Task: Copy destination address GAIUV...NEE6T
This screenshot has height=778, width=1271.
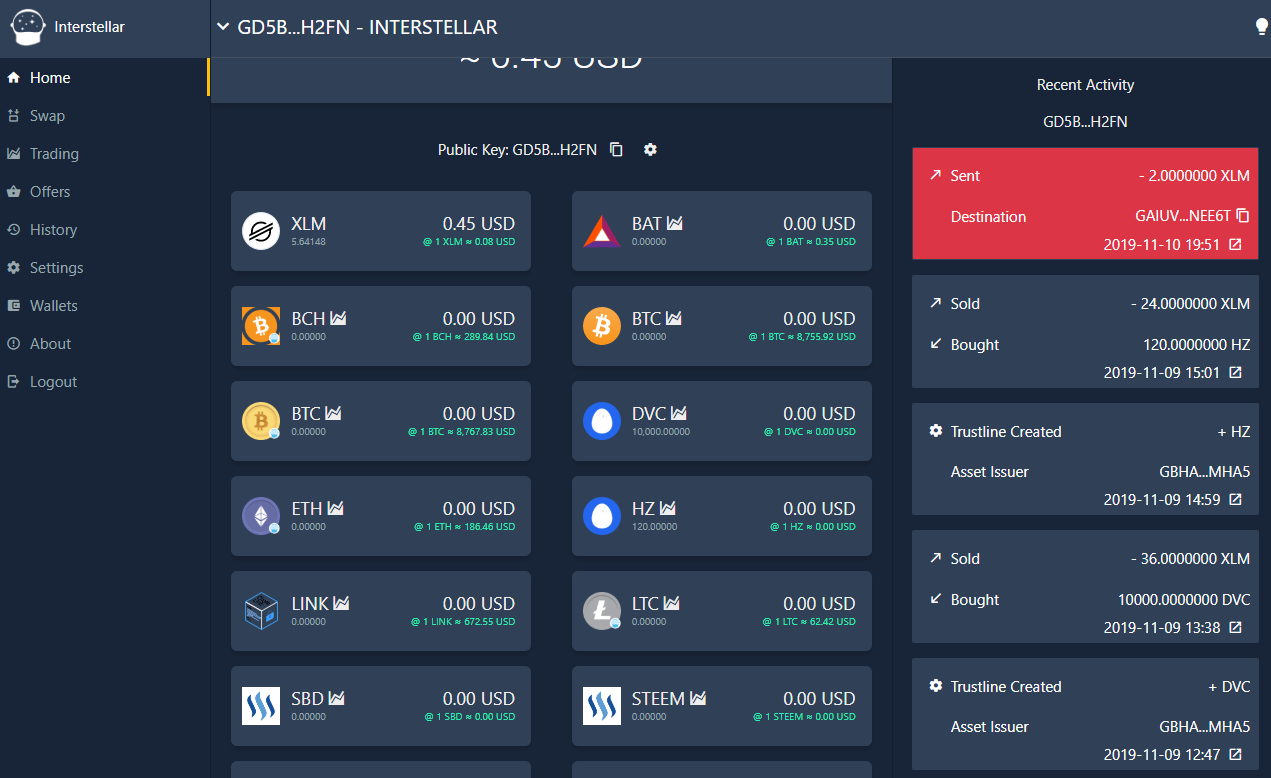Action: (x=1243, y=216)
